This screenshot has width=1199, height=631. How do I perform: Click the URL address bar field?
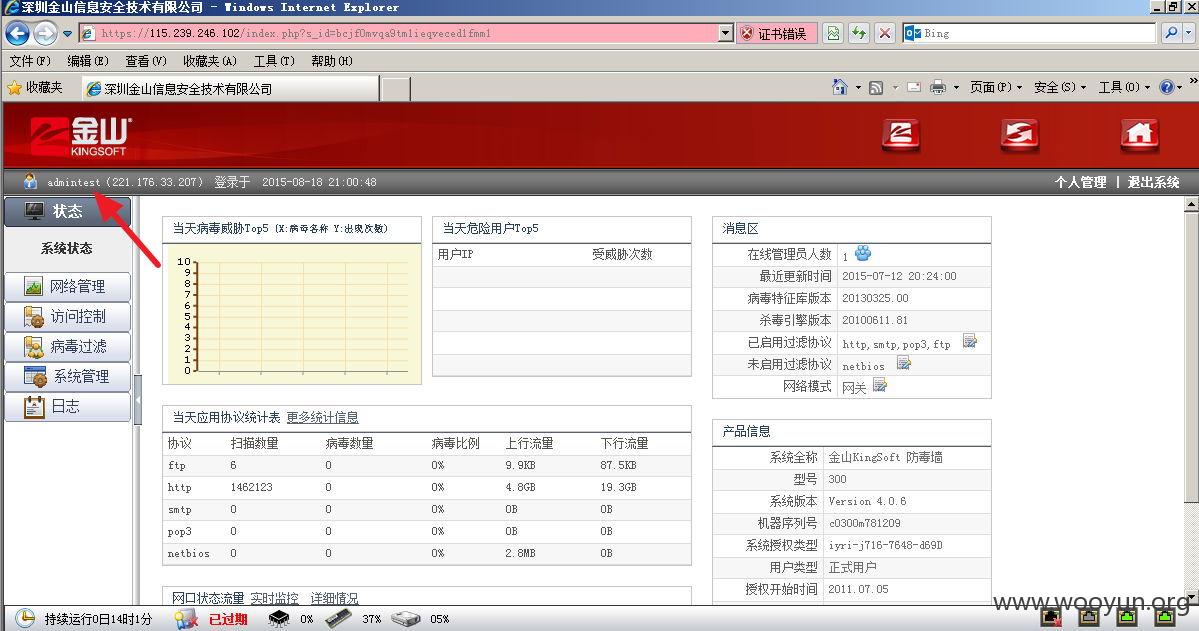(x=406, y=34)
